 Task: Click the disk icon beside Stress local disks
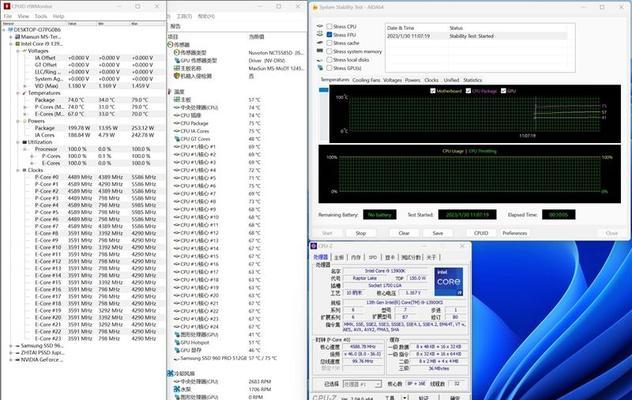point(320,60)
